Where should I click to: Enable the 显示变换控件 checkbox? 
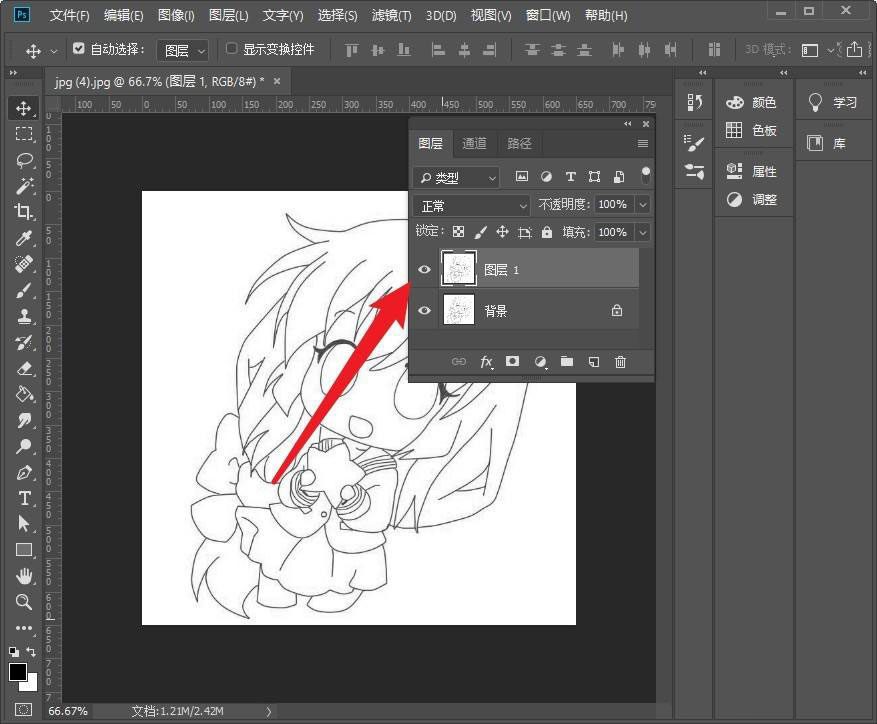(x=232, y=49)
